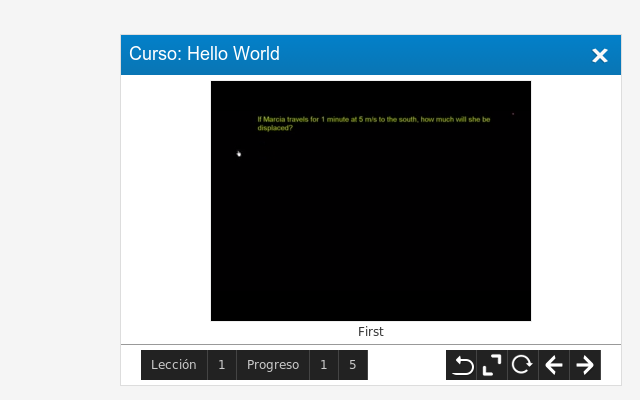Click the gray page background outside the dialog
The height and width of the screenshot is (400, 640).
(x=60, y=200)
